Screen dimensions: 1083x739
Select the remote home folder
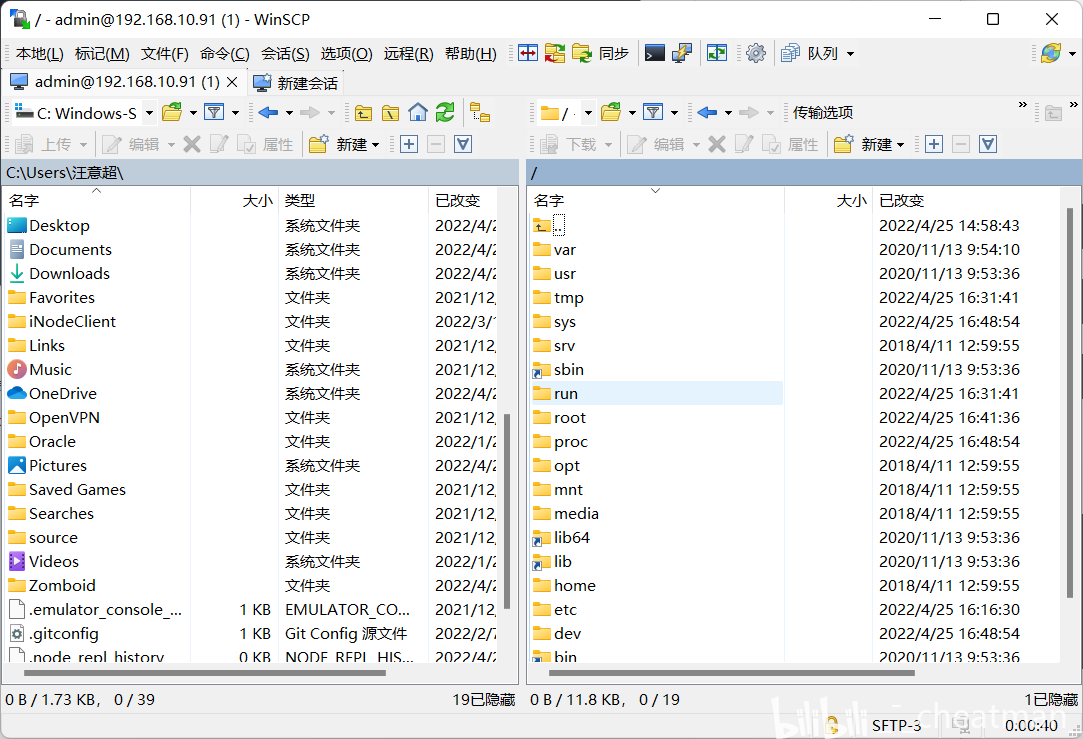point(564,586)
